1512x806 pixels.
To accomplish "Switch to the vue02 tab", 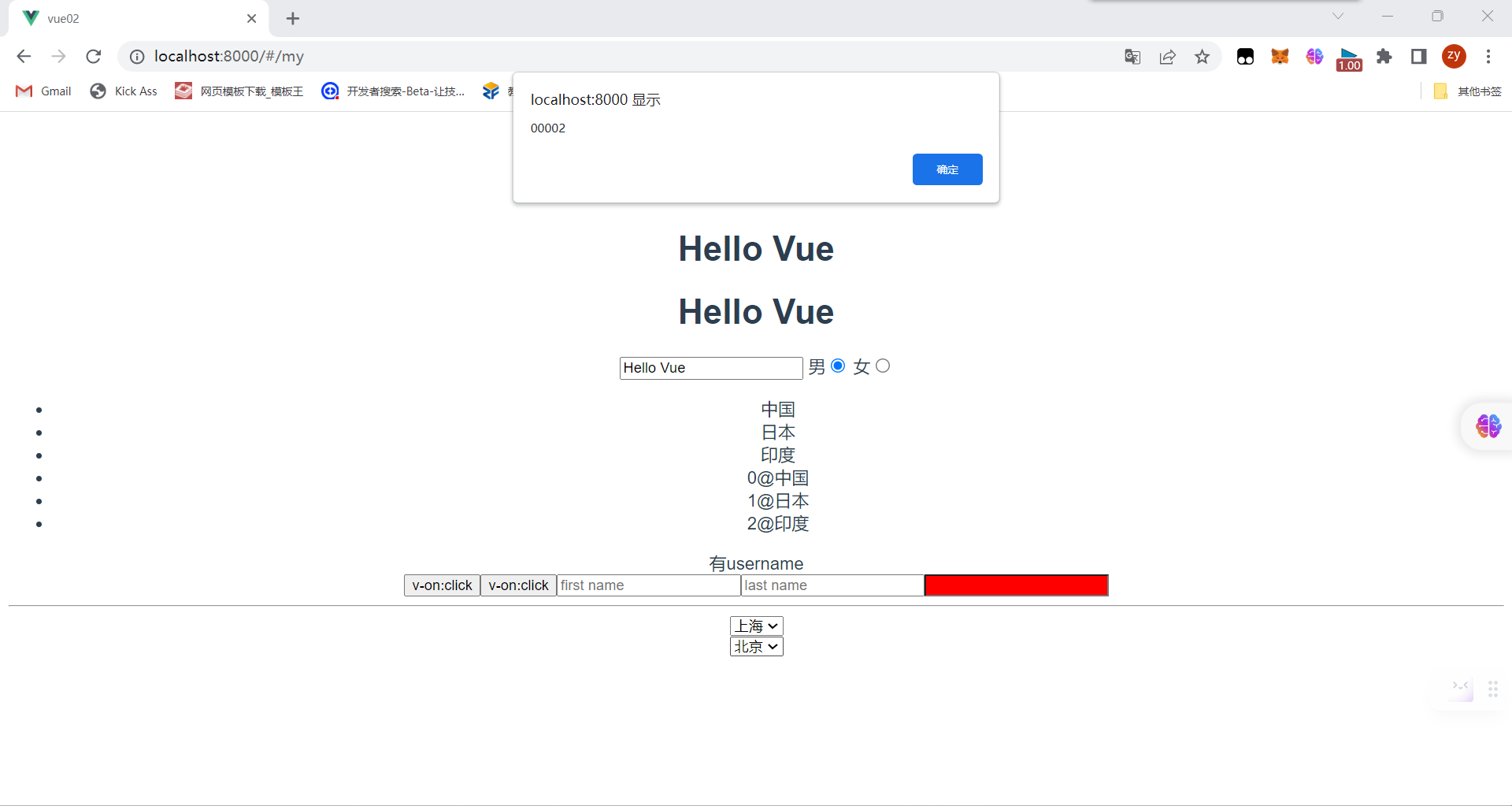I will tap(134, 18).
